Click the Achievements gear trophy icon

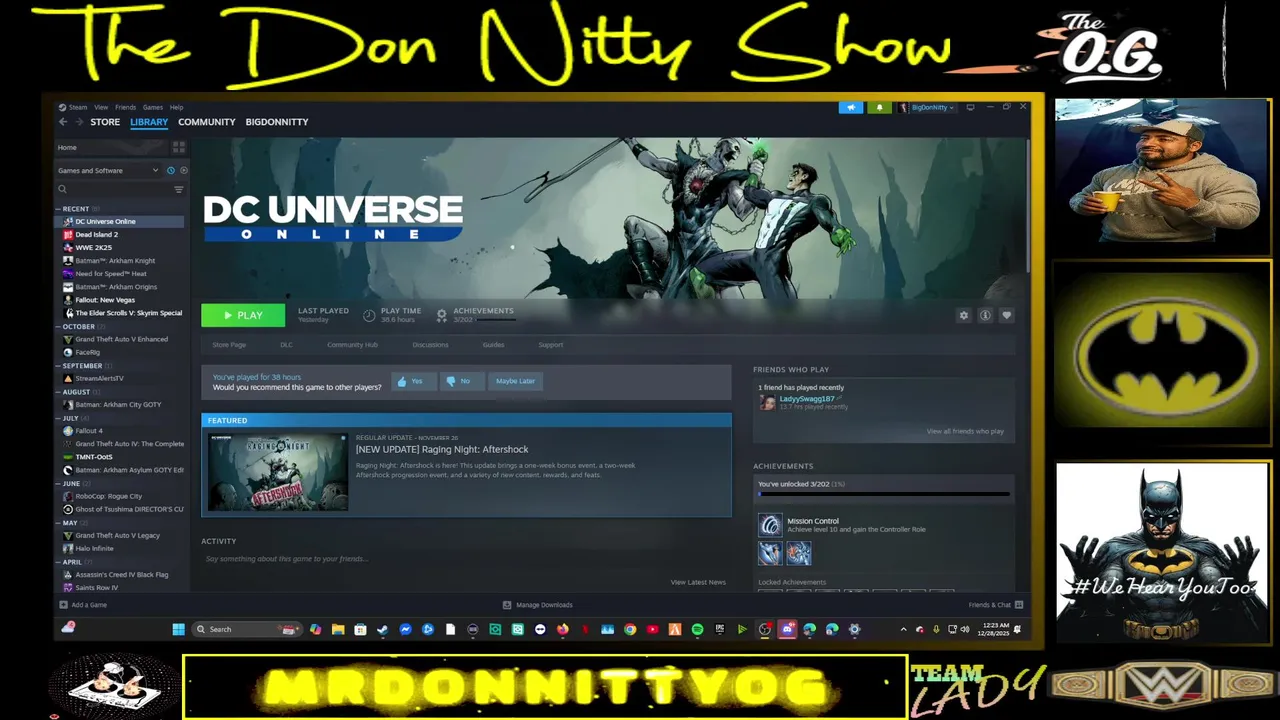[441, 315]
